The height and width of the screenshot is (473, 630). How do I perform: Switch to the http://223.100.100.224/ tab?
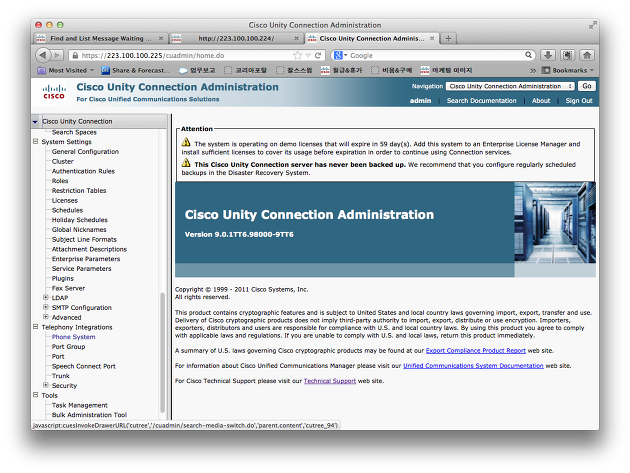coord(236,38)
